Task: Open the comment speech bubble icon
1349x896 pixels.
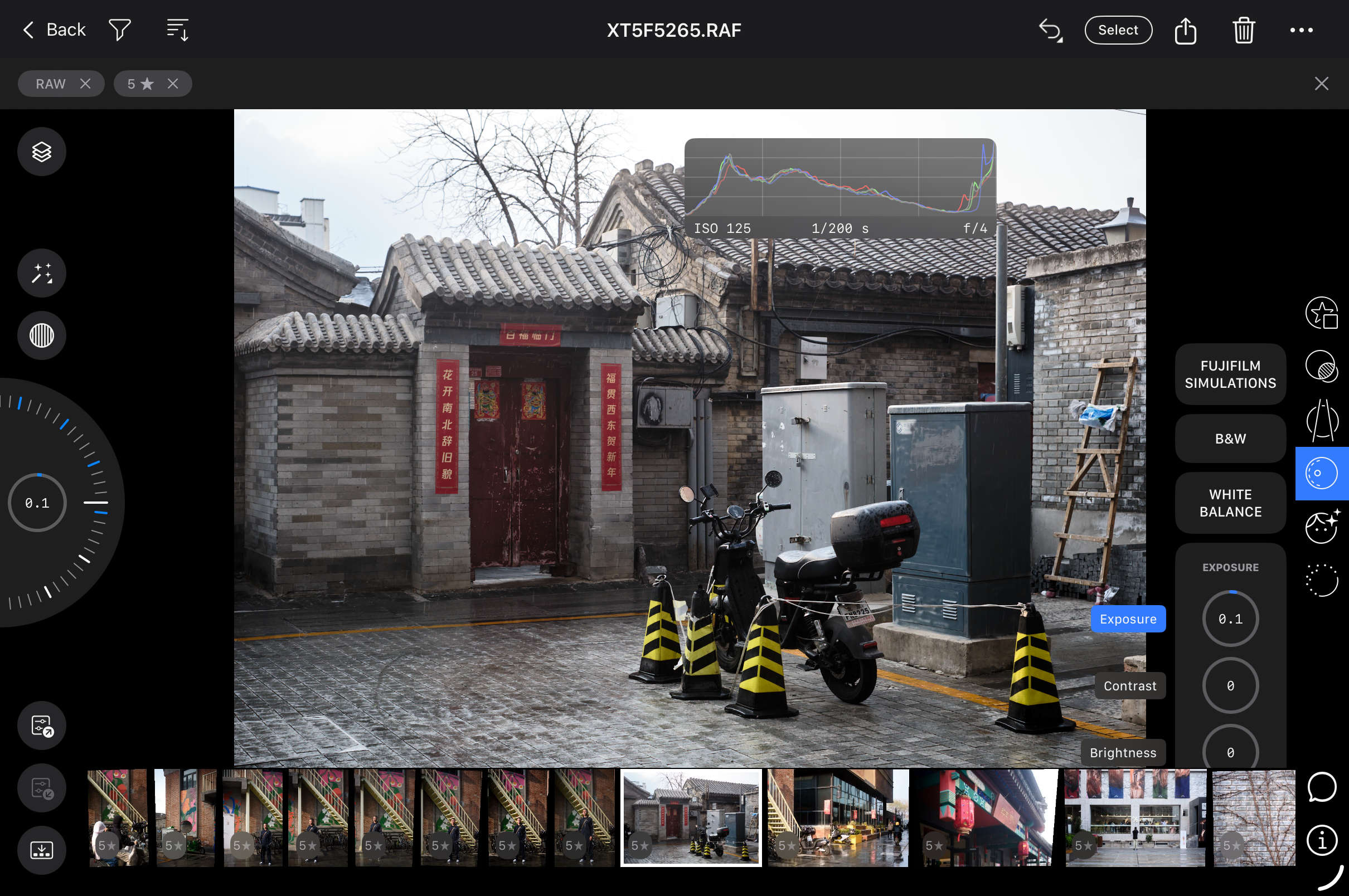Action: 1321,787
